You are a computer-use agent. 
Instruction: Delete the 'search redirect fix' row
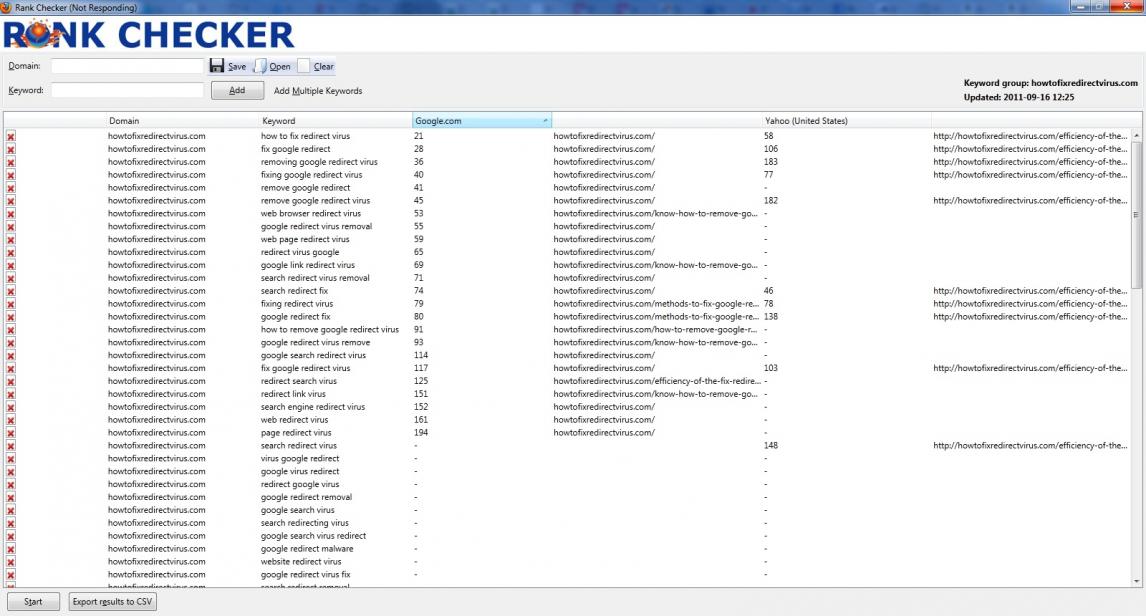(x=11, y=292)
